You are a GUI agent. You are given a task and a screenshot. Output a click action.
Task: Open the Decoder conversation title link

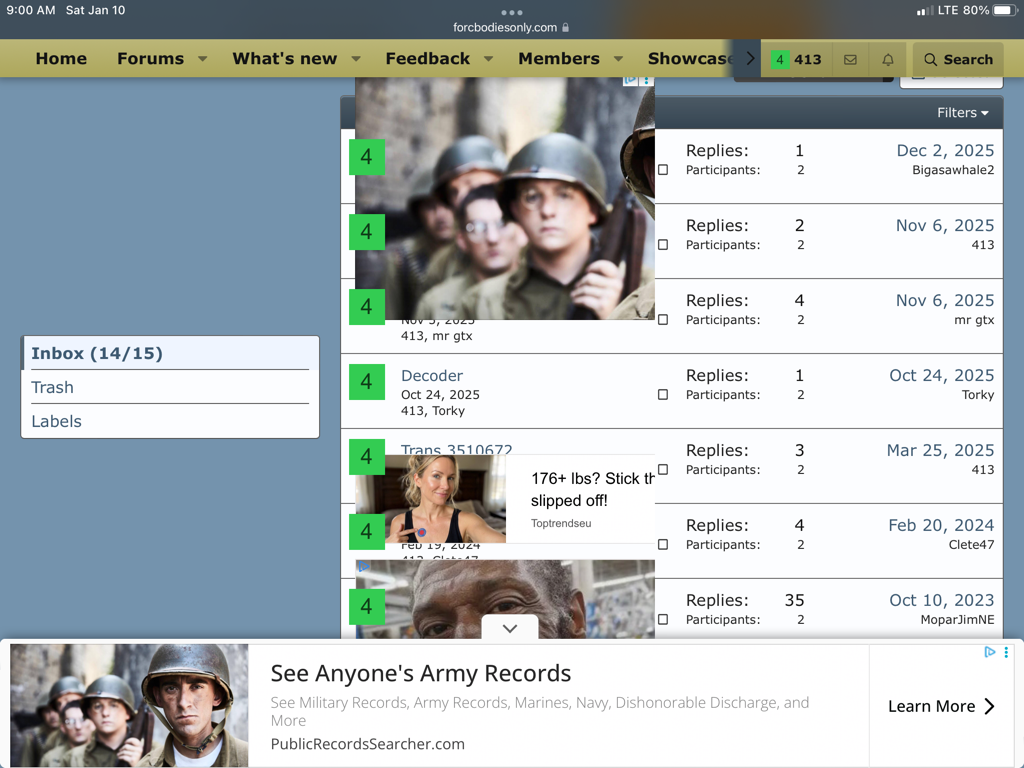pos(432,376)
